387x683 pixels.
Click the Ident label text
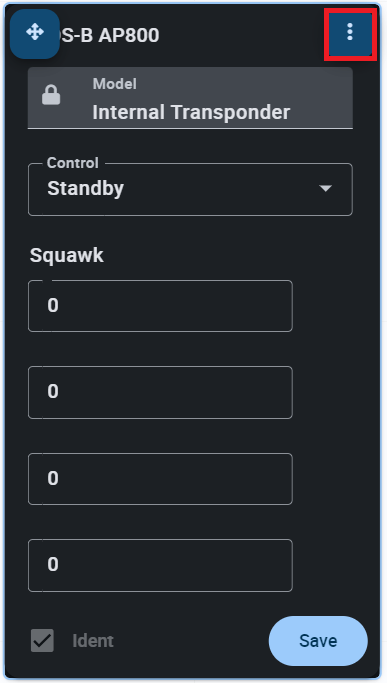coord(93,641)
